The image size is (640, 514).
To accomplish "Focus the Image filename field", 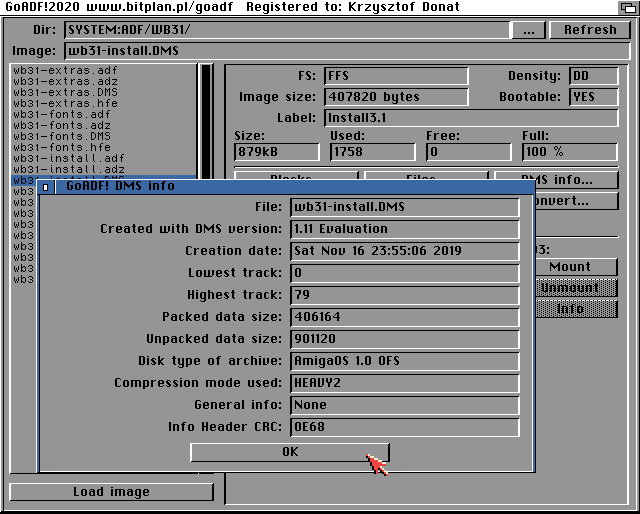I will click(x=340, y=51).
